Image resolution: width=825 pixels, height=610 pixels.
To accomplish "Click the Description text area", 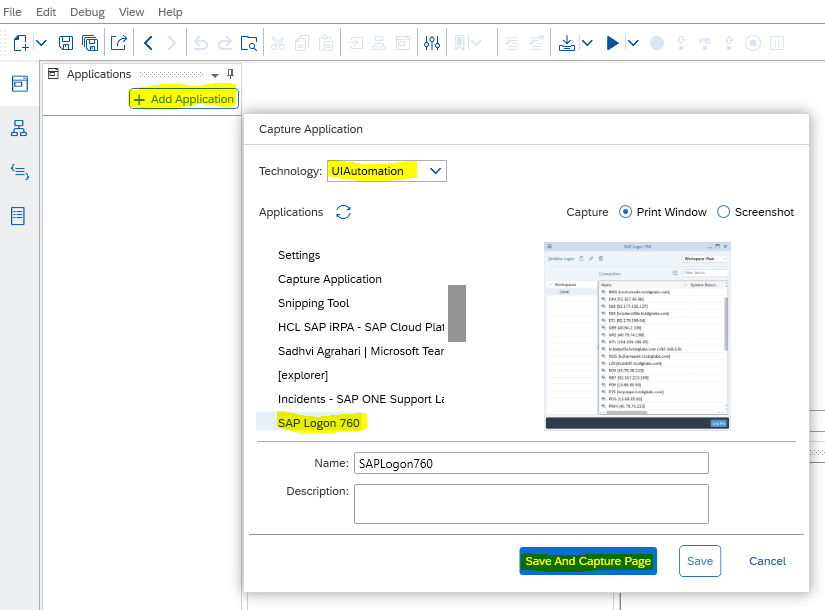I will tap(531, 504).
